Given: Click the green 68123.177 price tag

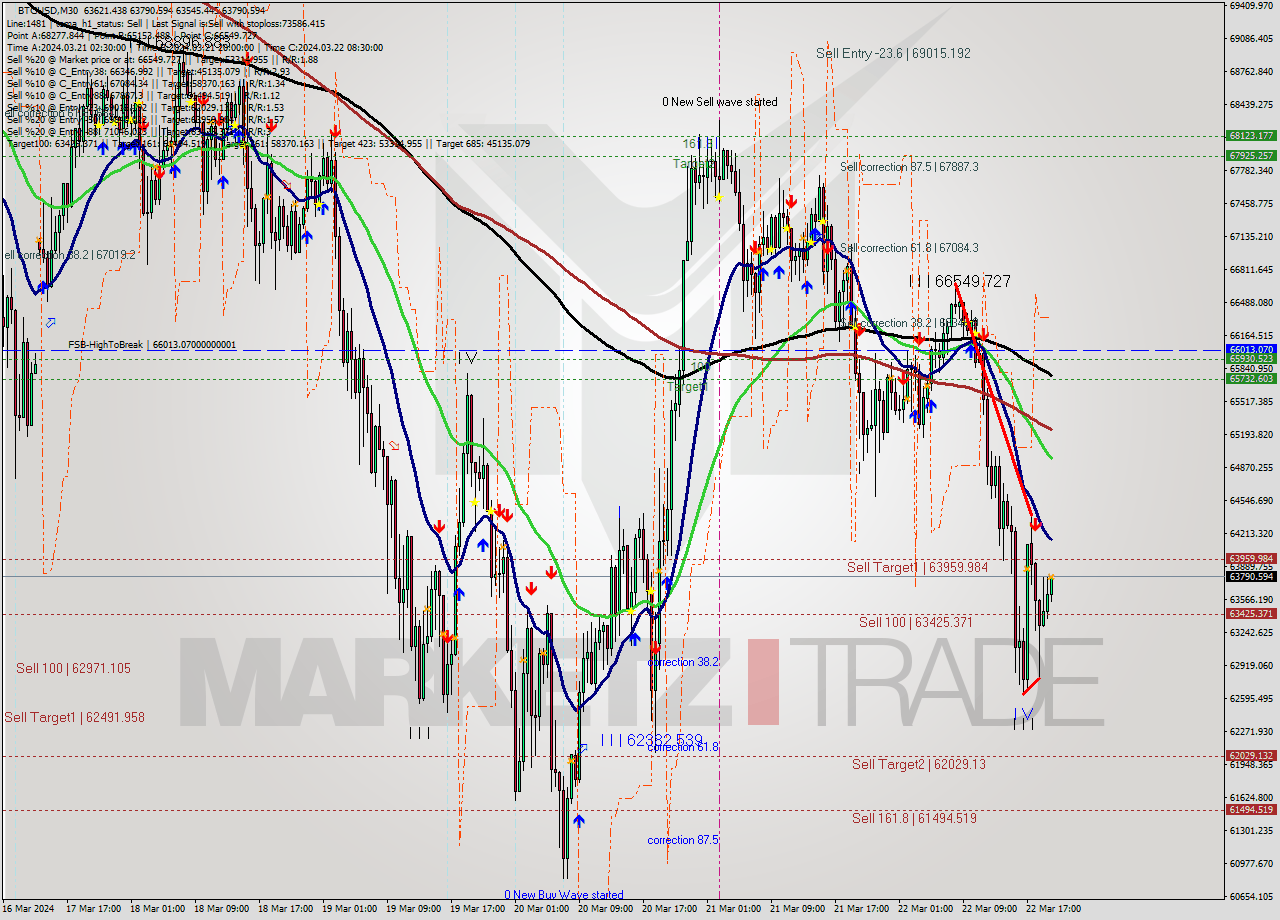Looking at the screenshot, I should pos(1250,135).
